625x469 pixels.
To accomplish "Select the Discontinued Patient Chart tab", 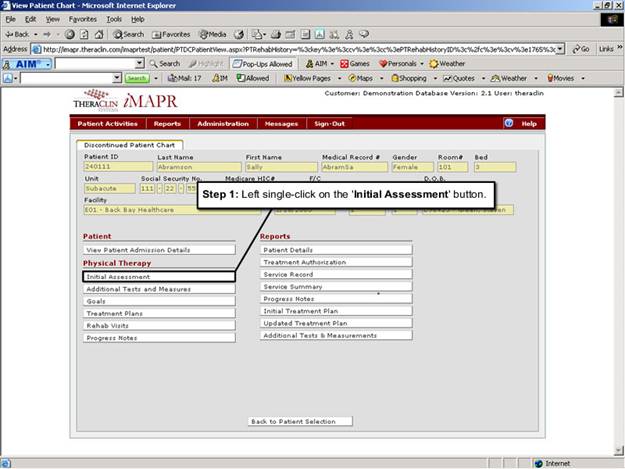I will 132,145.
